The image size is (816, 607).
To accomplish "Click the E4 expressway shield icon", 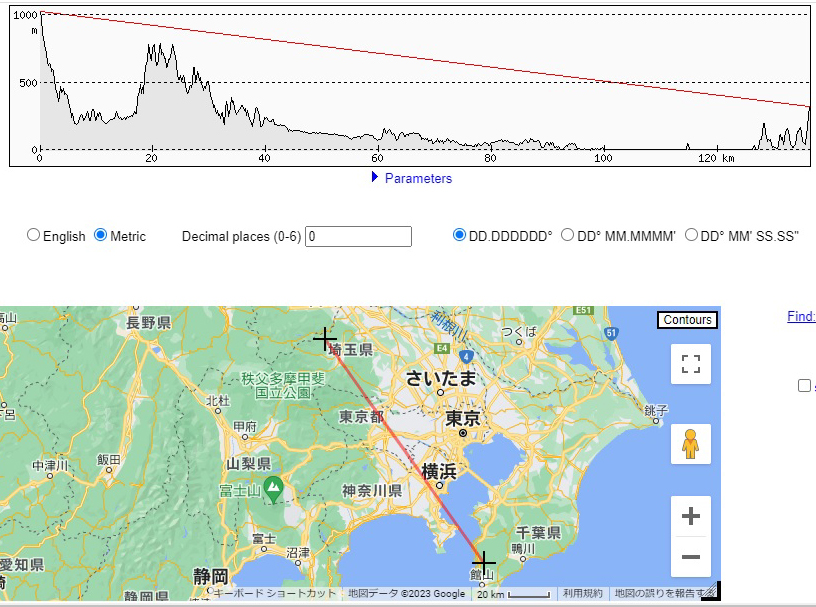I will 442,348.
